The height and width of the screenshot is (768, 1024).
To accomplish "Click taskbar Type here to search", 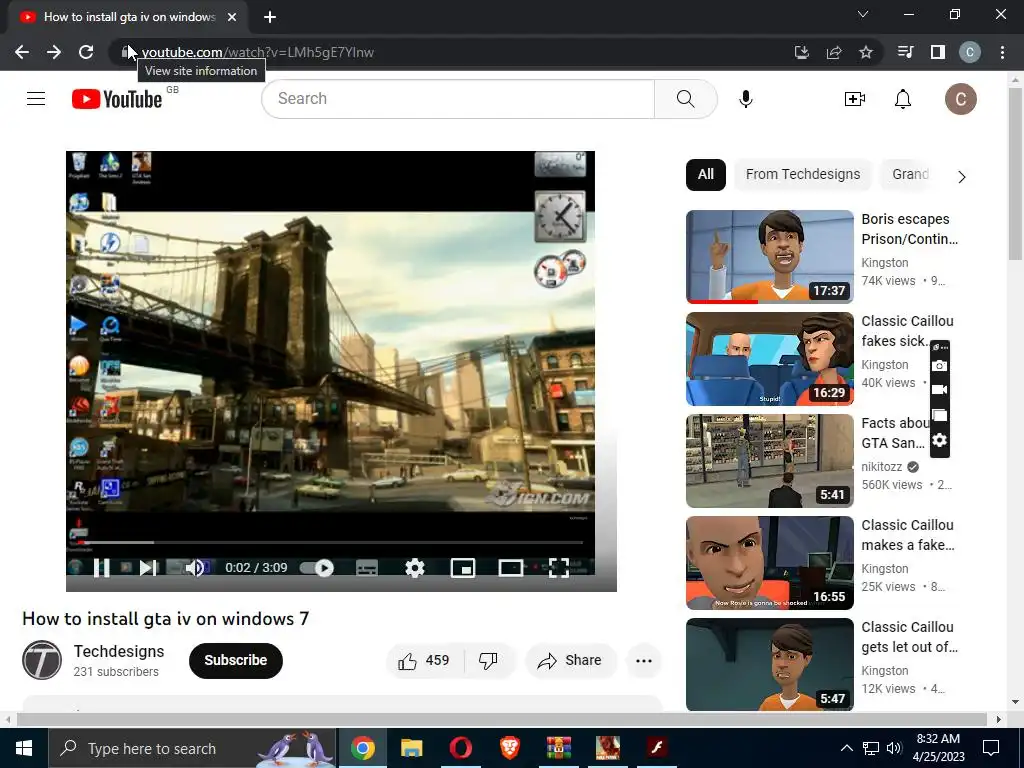I will (x=192, y=748).
